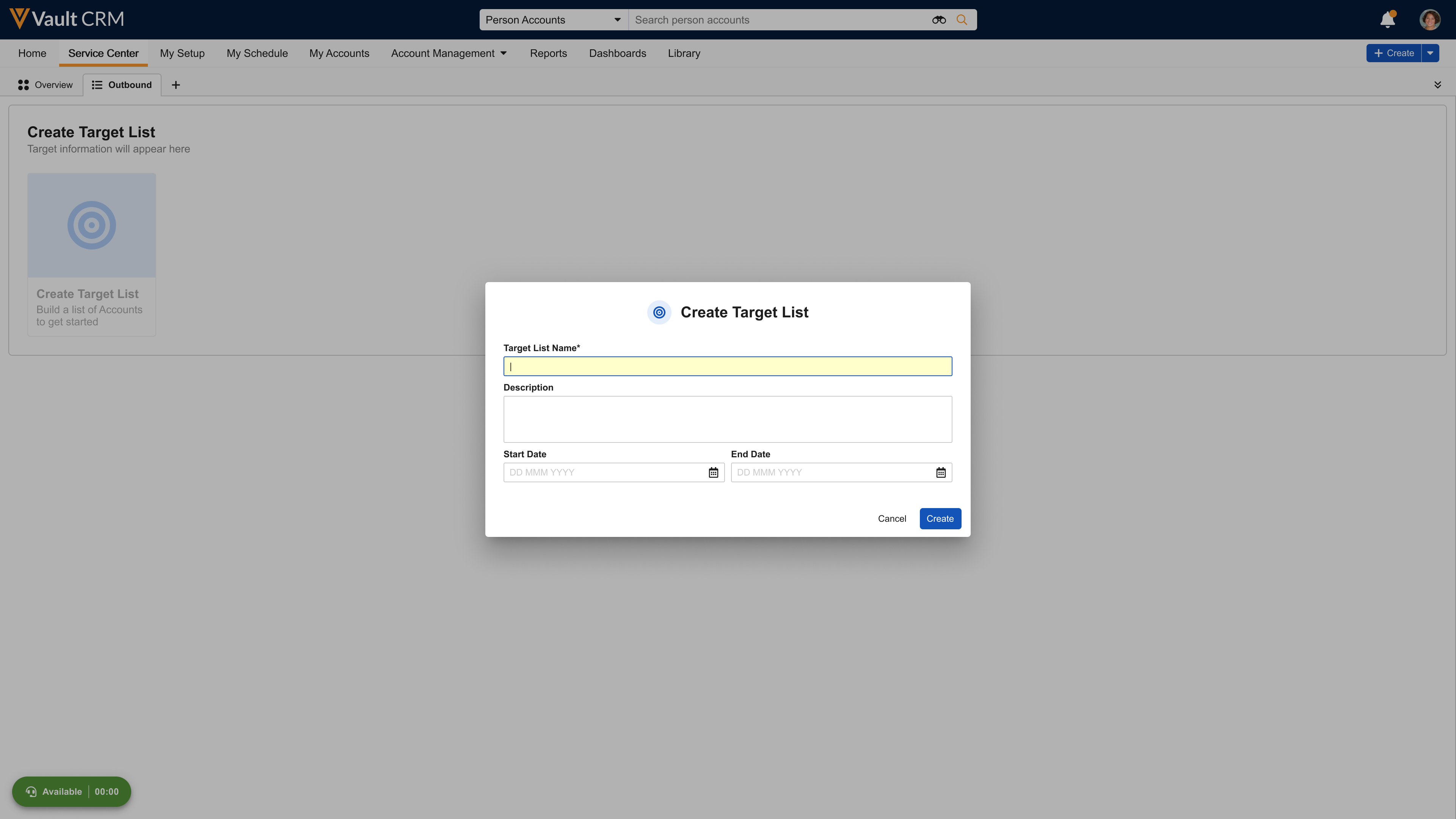Click the Vault CRM logo
Viewport: 1456px width, 819px height.
[67, 19]
